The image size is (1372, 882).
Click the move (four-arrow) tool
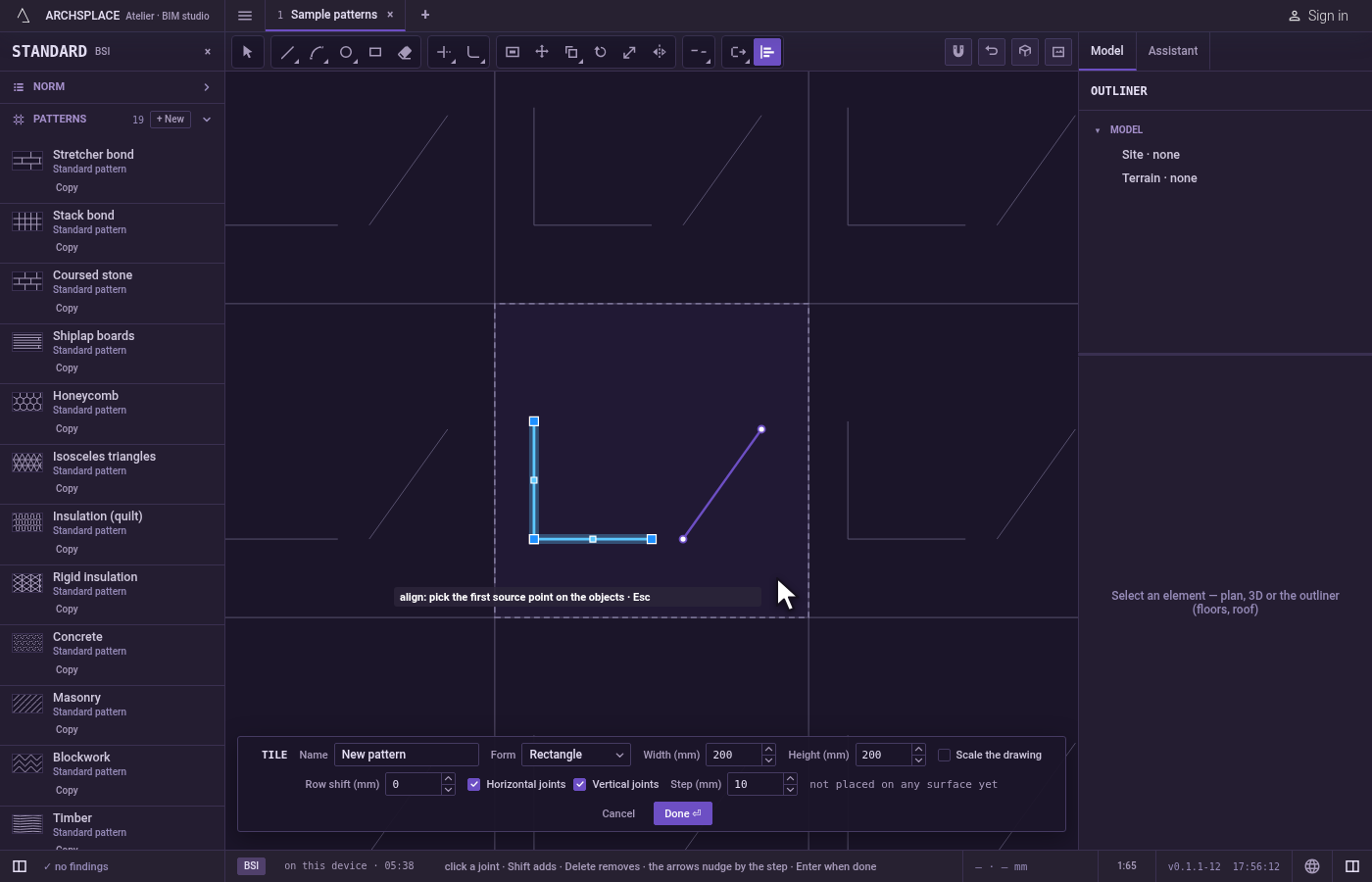(542, 52)
